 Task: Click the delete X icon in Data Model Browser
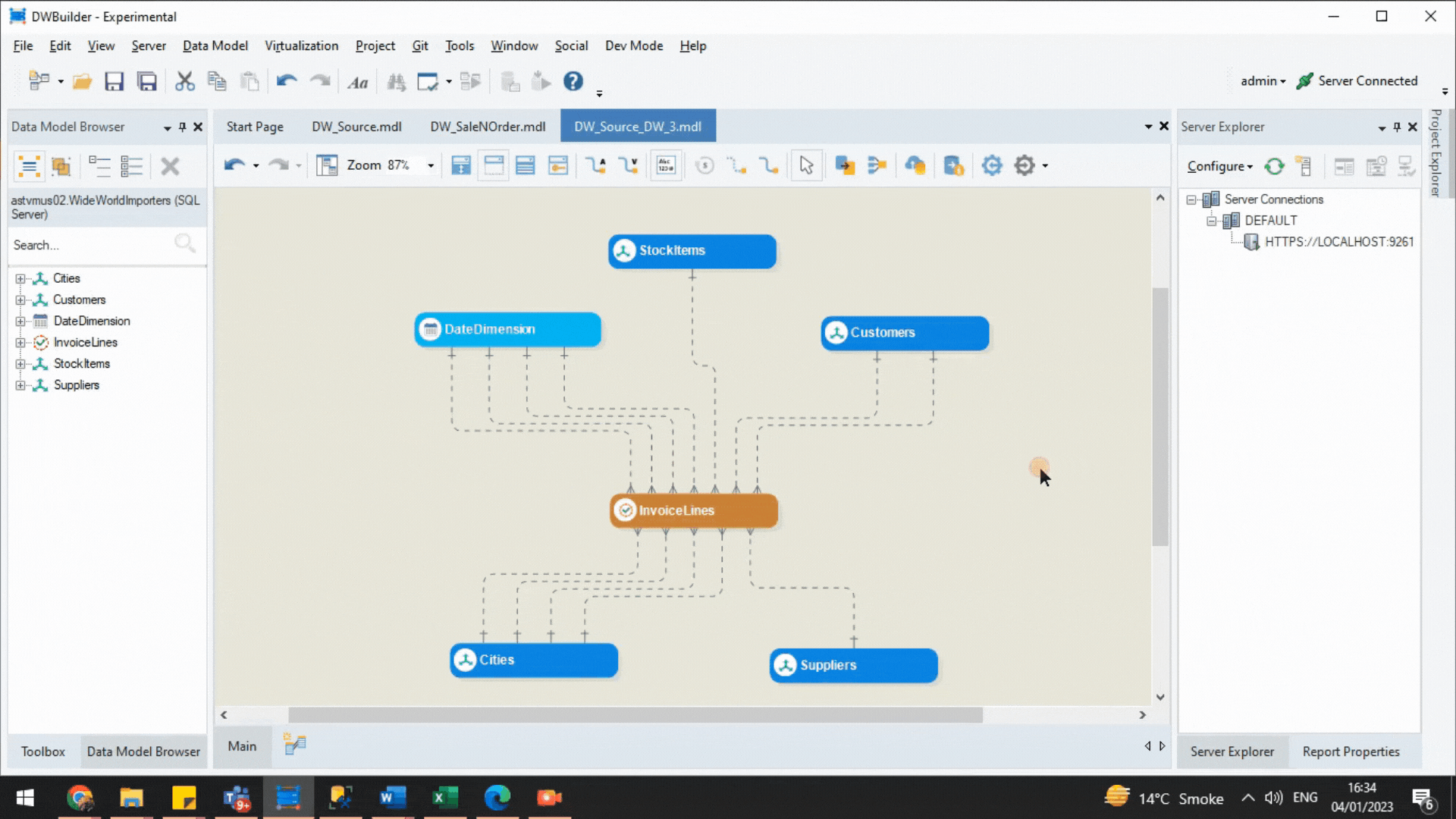tap(170, 166)
